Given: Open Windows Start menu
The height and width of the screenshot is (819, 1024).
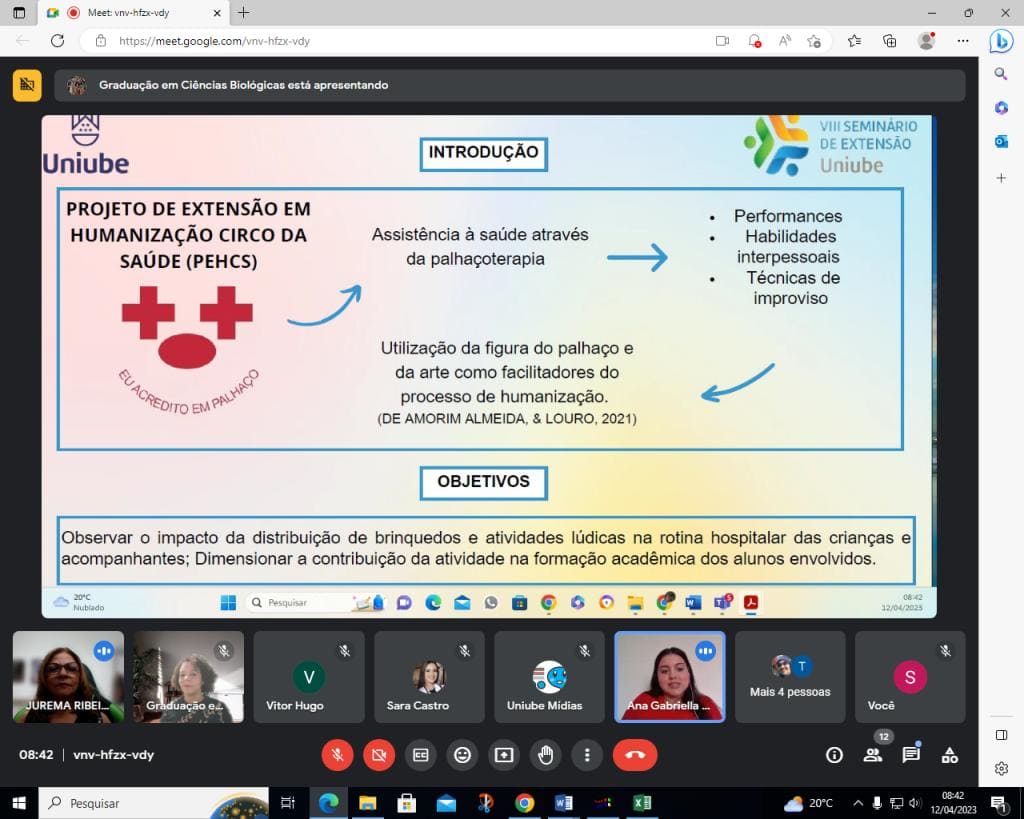Looking at the screenshot, I should (x=19, y=803).
